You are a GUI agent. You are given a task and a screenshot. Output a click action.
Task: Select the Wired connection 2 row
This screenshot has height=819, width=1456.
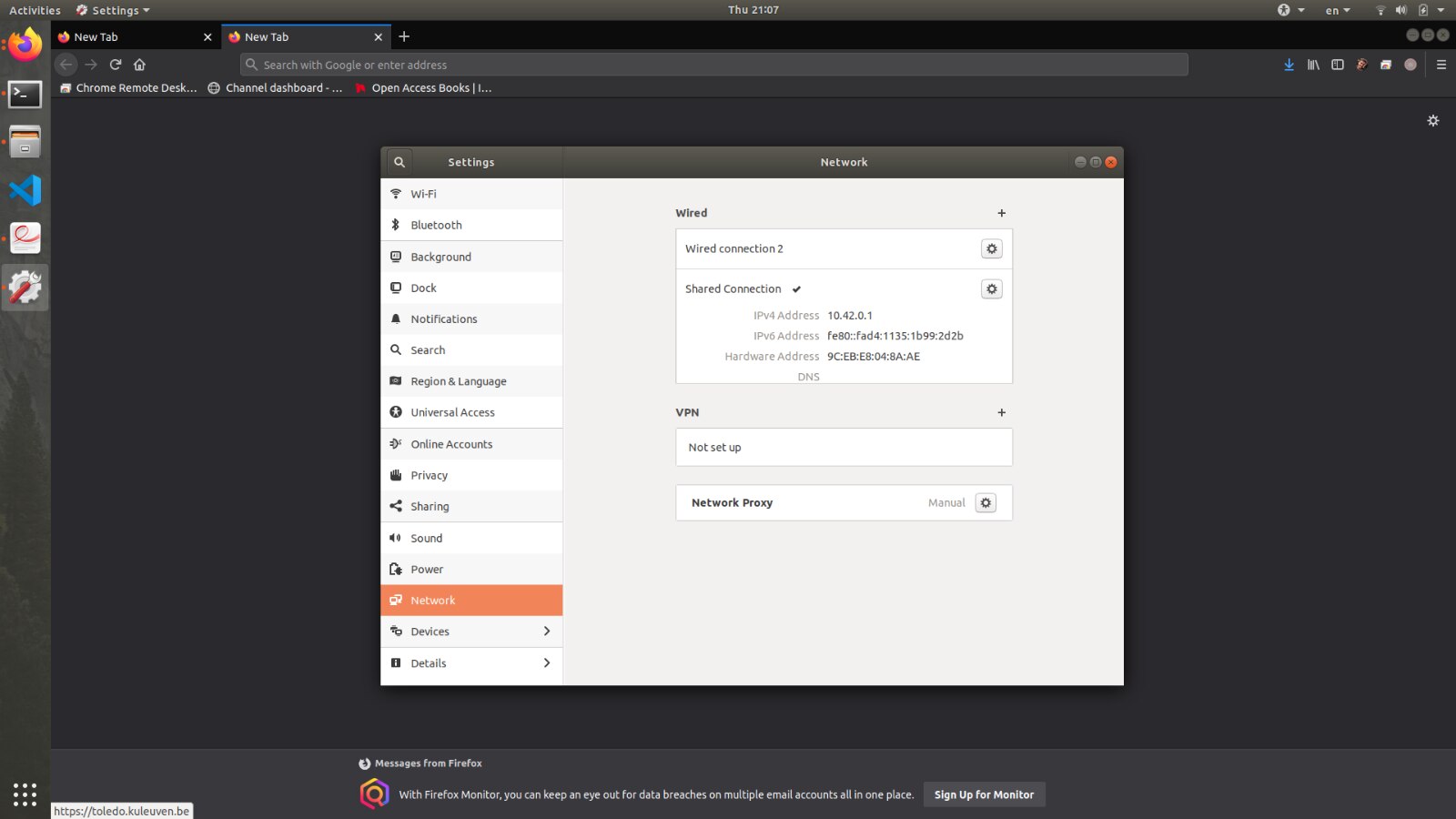click(x=844, y=248)
